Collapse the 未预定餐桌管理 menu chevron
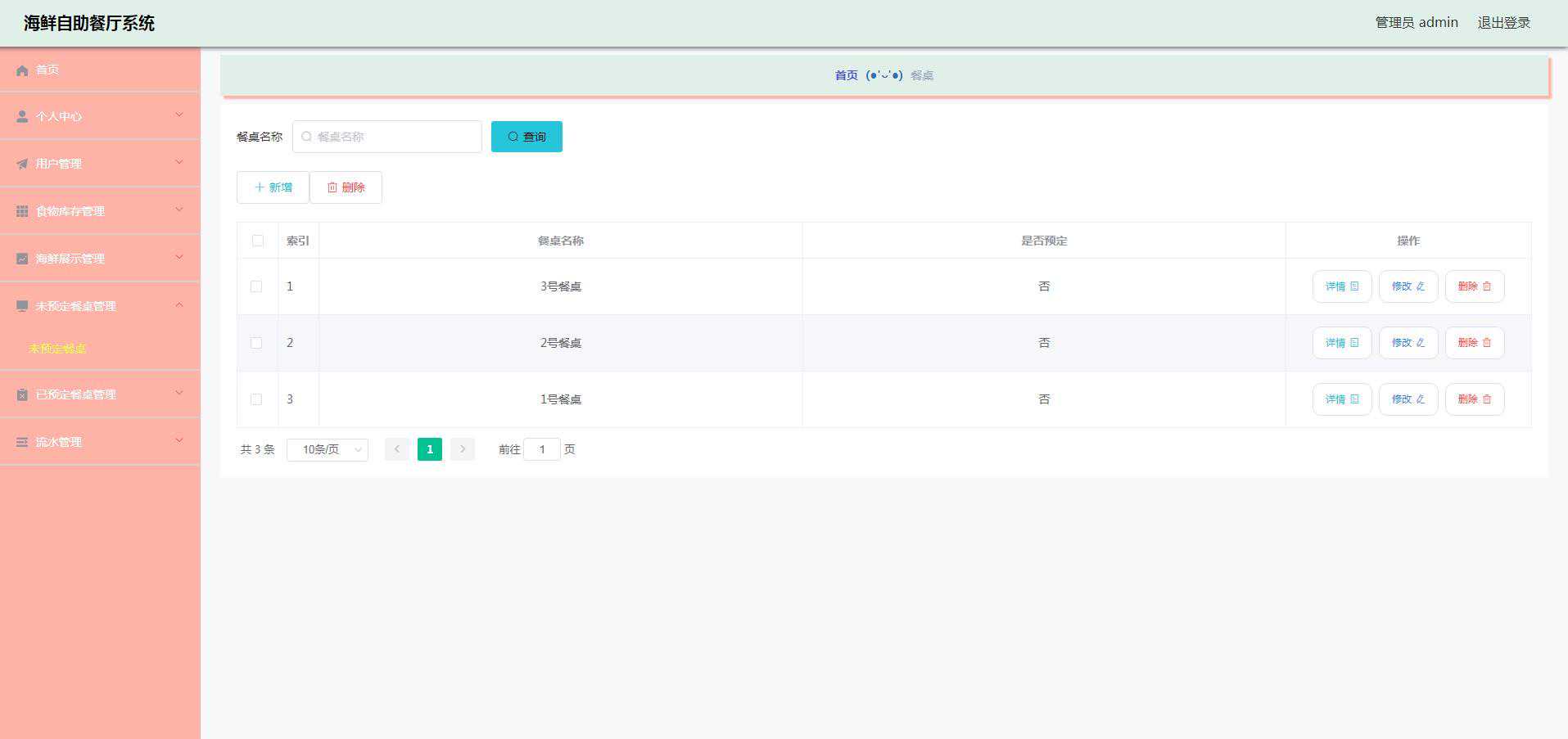Viewport: 1568px width, 739px height. tap(179, 305)
